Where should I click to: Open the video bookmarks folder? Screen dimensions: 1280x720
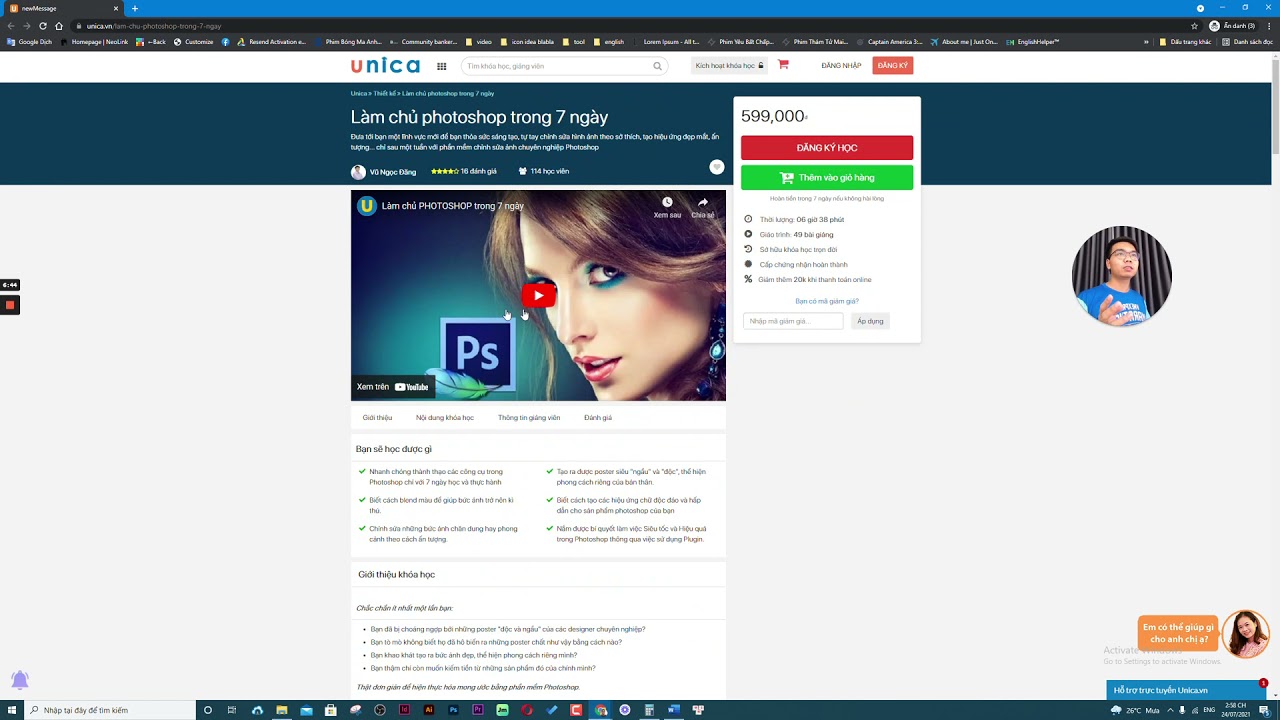(478, 42)
